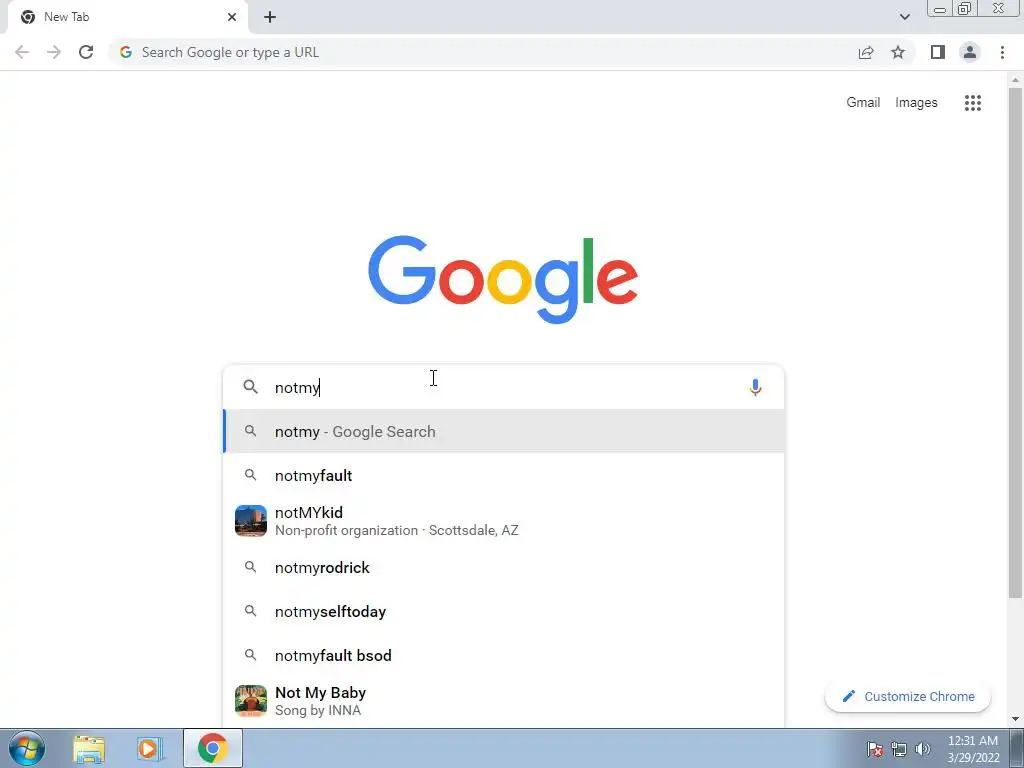Click the Show desktop strip on the taskbar
Viewport: 1024px width, 768px height.
point(1017,748)
